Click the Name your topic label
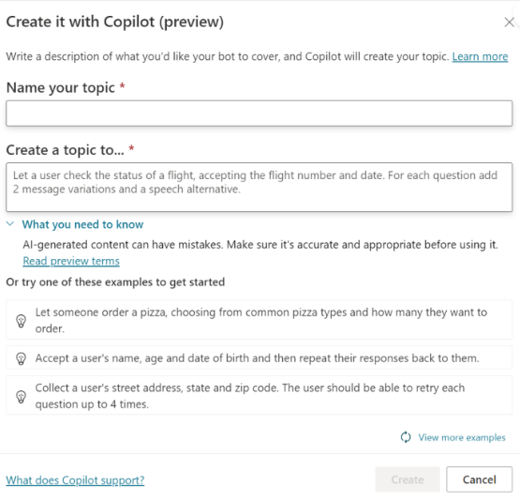520x493 pixels. (61, 88)
